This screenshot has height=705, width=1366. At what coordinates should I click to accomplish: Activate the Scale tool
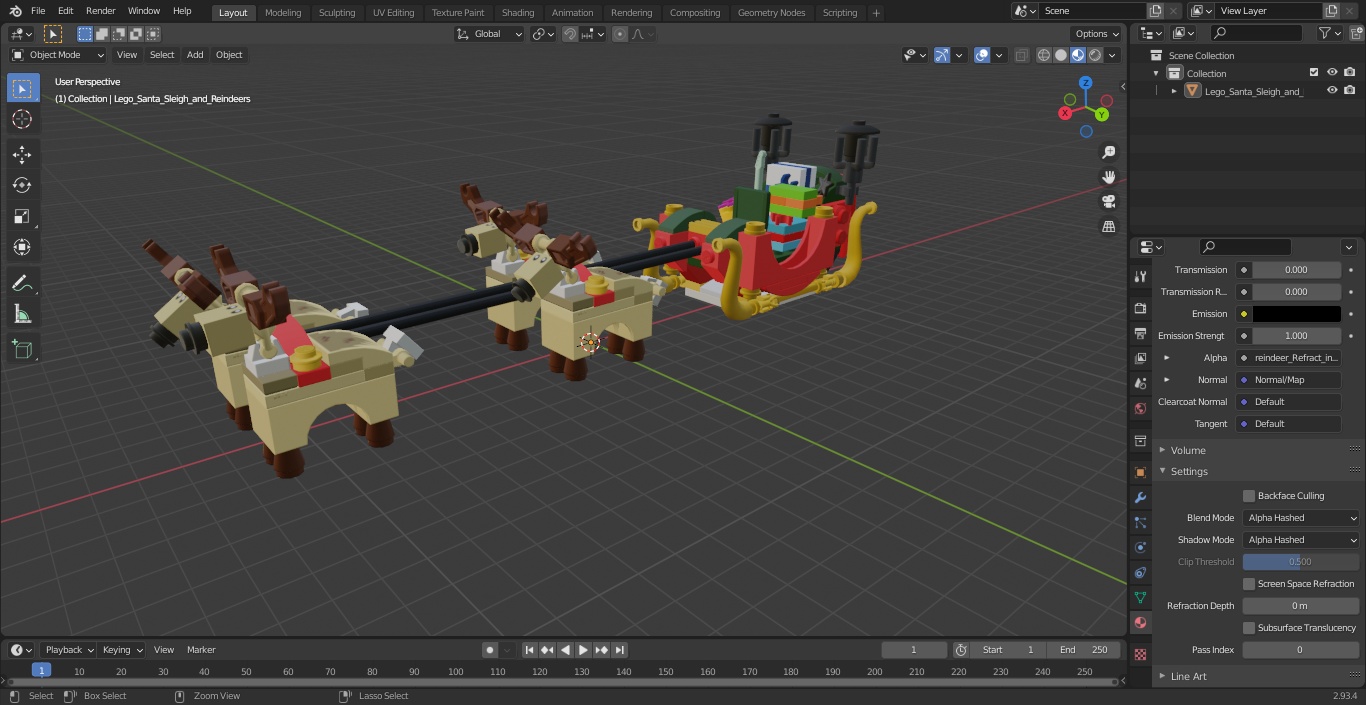[22, 216]
